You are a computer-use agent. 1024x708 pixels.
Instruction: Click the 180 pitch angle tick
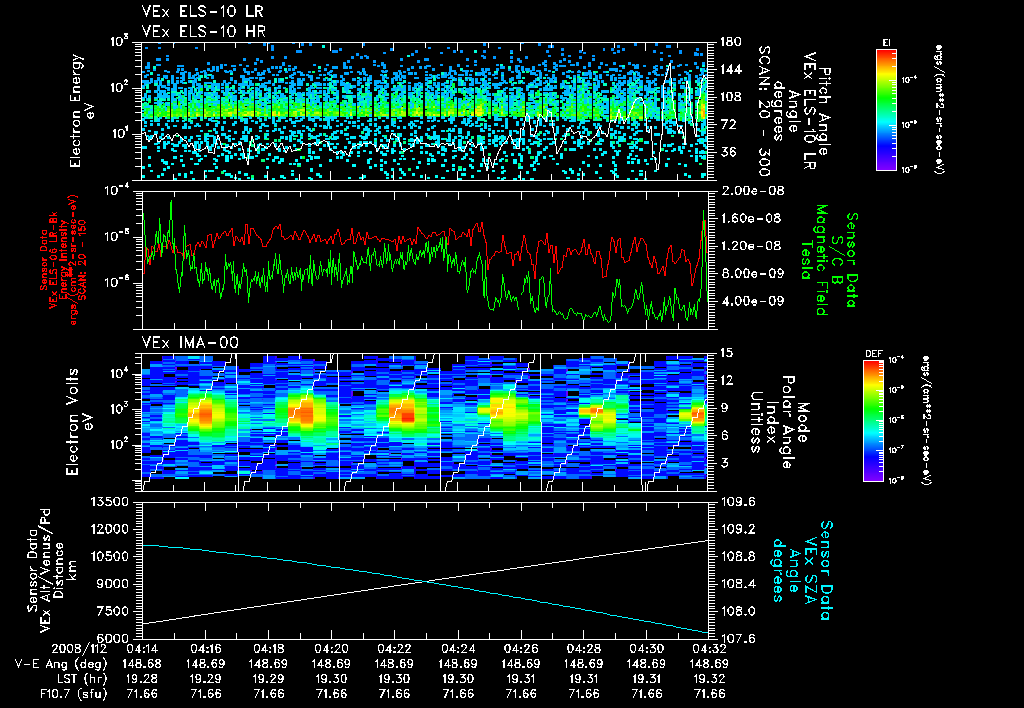[732, 42]
